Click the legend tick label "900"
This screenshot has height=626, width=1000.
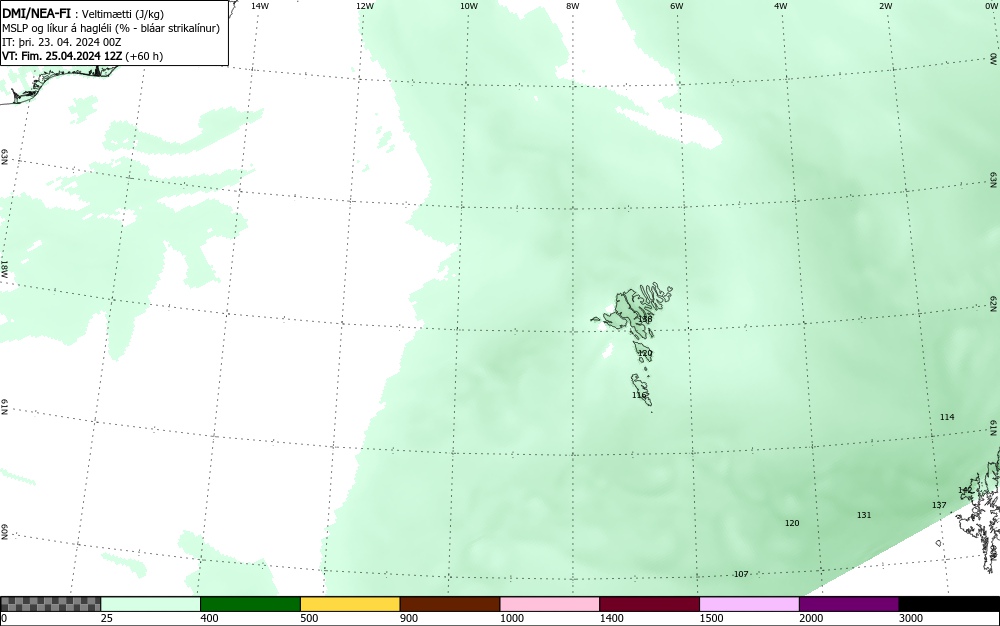(409, 618)
